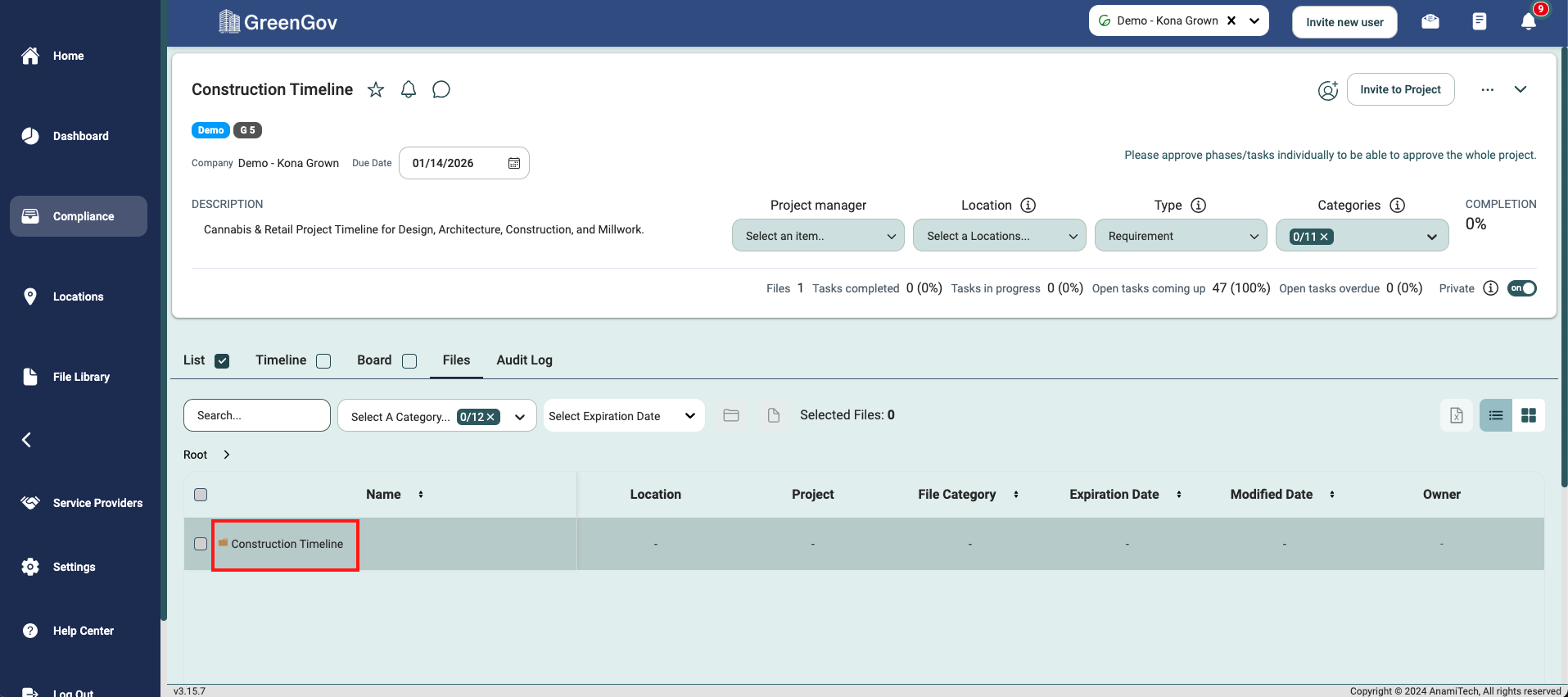Click the file Search input field
Screen dimensions: 1568x697
coord(257,415)
